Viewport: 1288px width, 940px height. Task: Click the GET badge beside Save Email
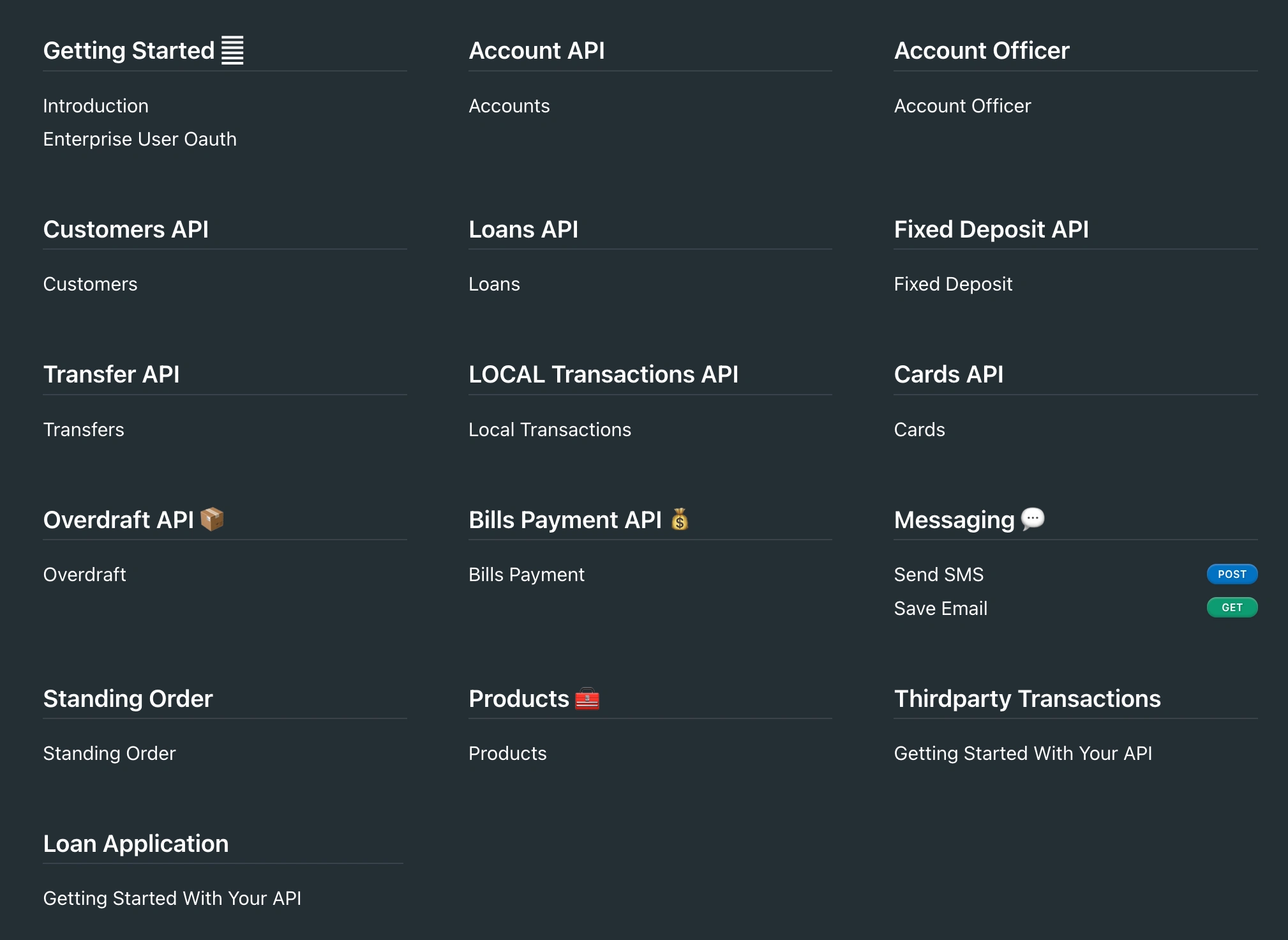(1232, 607)
